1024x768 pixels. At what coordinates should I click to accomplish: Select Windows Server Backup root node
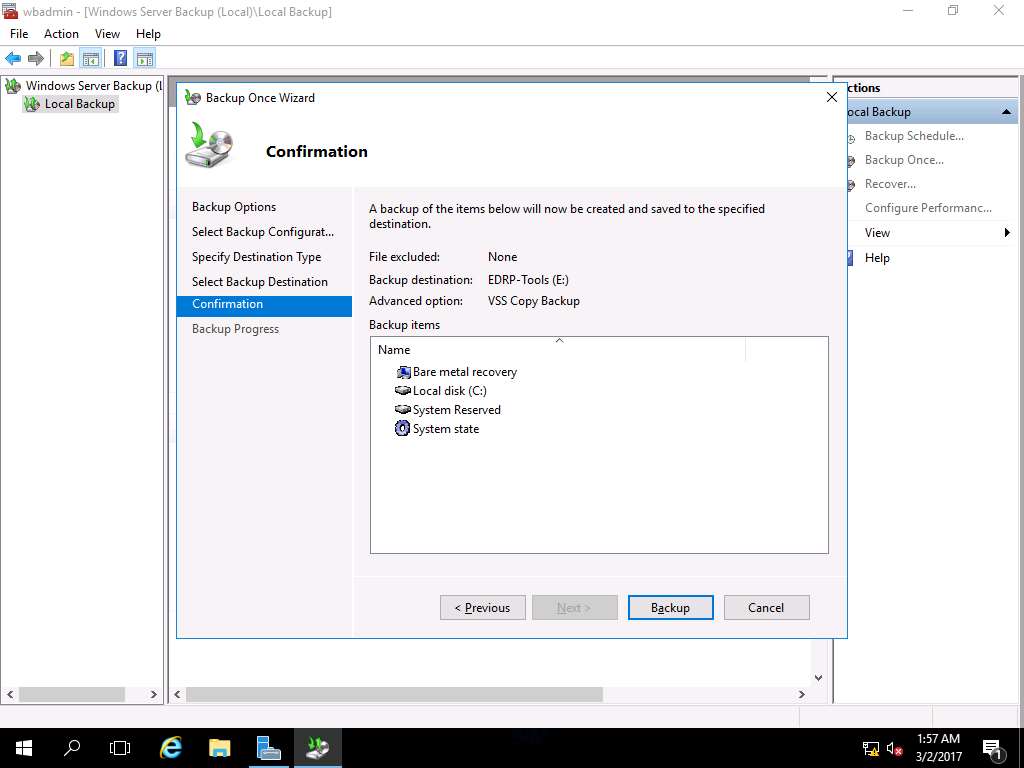click(x=93, y=86)
